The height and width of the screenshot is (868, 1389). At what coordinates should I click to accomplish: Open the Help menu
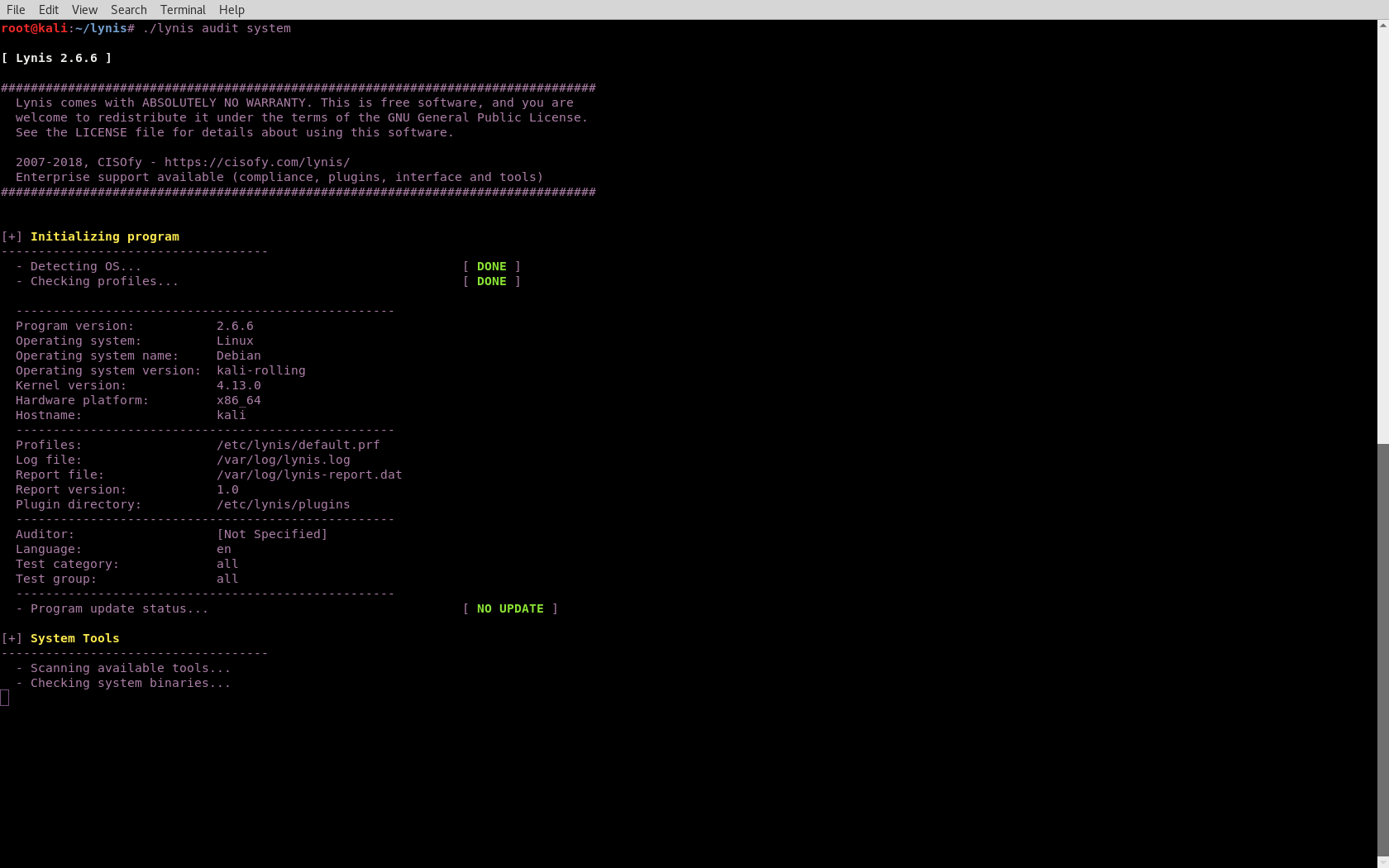[x=231, y=10]
